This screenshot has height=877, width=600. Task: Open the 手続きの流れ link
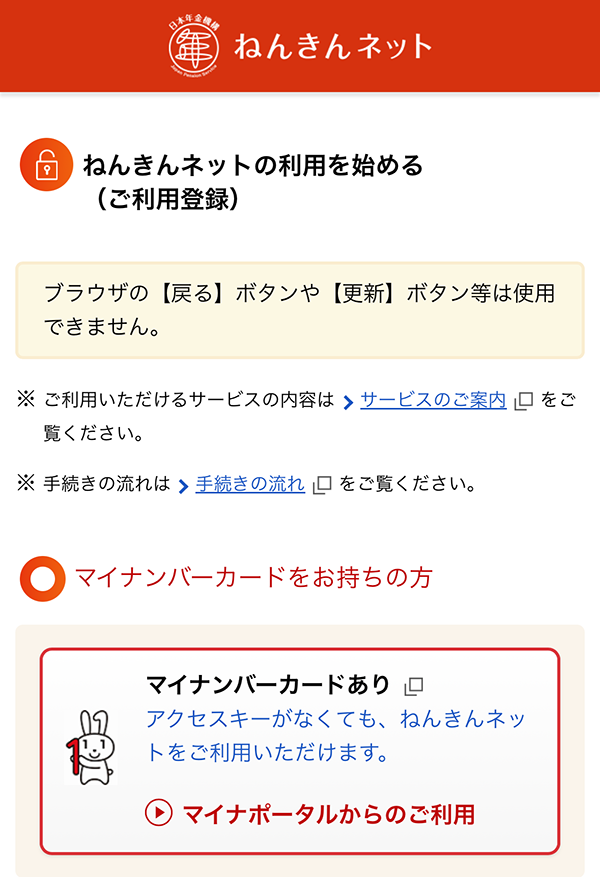pyautogui.click(x=250, y=484)
